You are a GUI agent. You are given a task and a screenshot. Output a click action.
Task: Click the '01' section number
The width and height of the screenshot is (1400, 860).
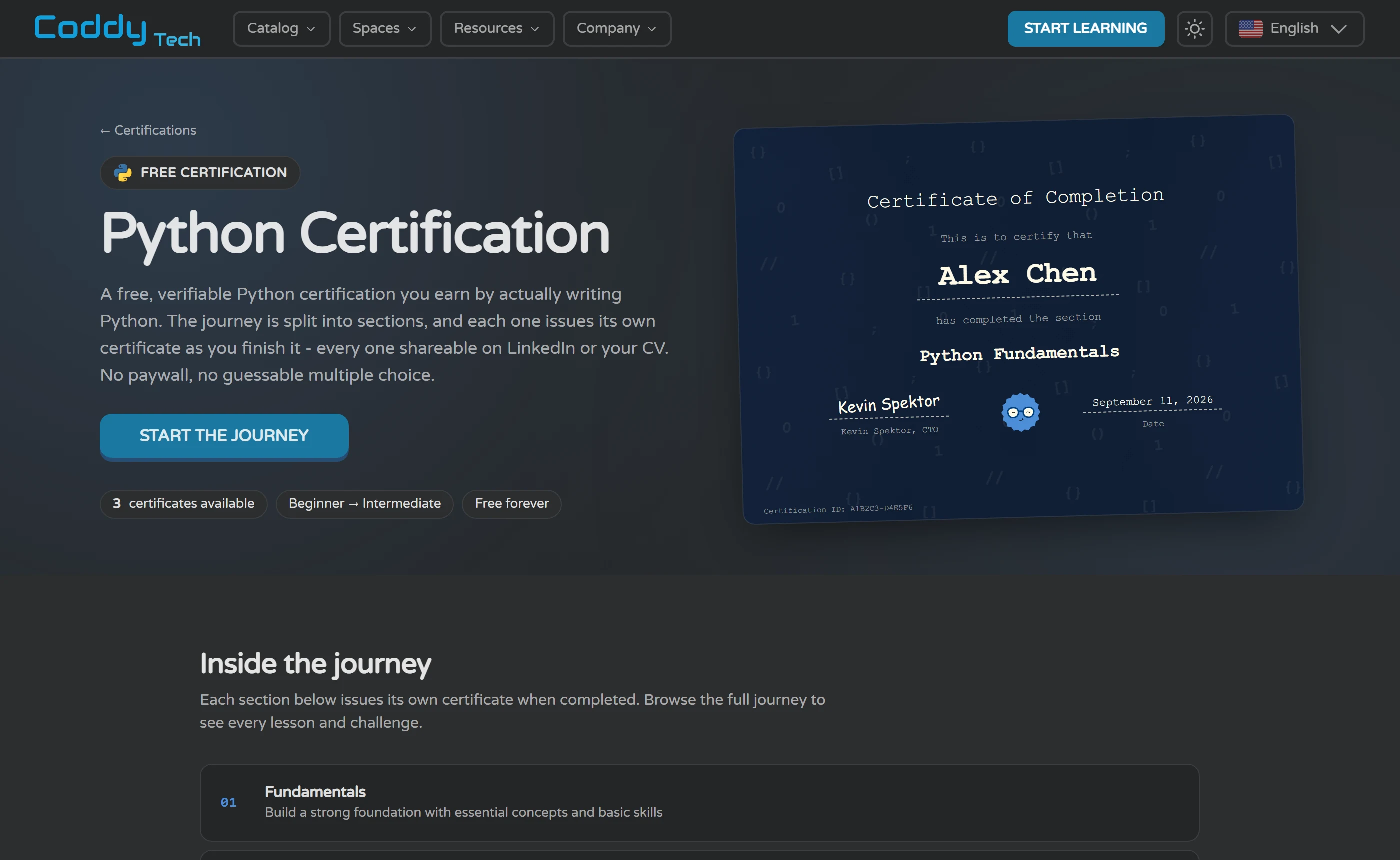click(228, 802)
